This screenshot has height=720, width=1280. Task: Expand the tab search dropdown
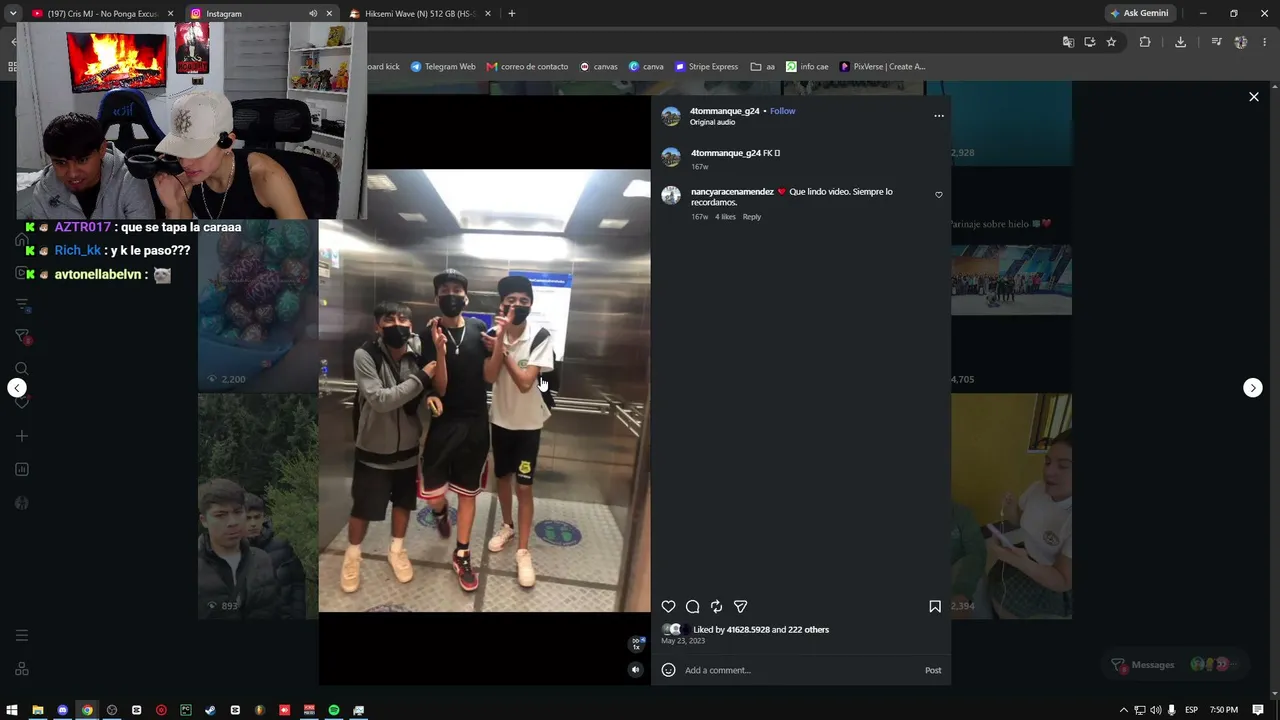(x=13, y=14)
